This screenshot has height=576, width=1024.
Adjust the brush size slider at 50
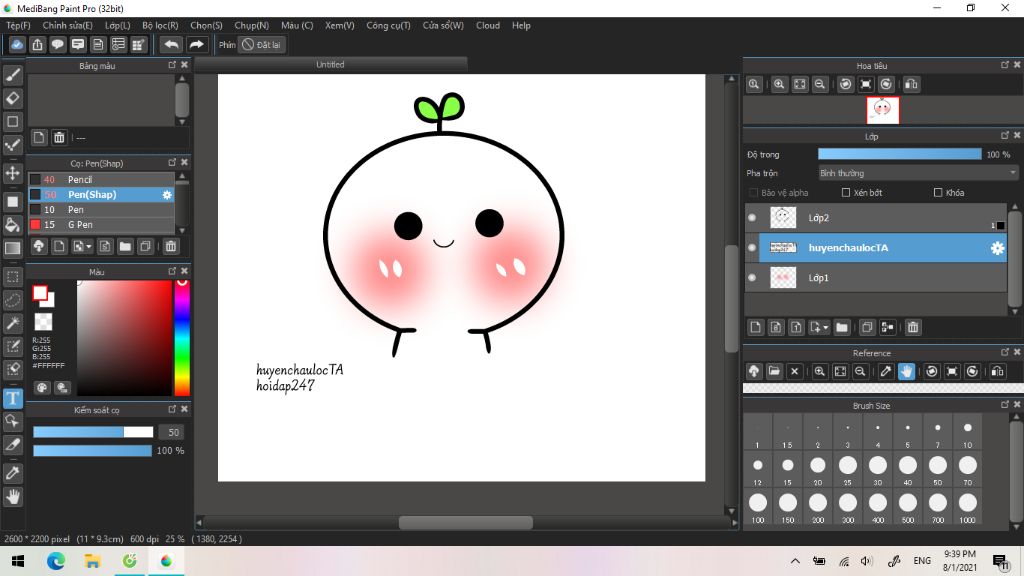pyautogui.click(x=93, y=432)
